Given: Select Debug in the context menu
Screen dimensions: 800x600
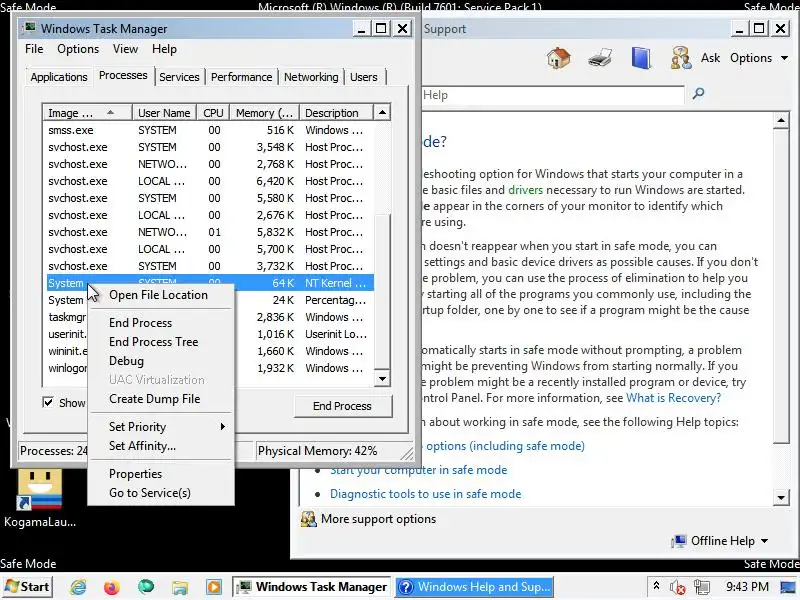Looking at the screenshot, I should point(161,361).
